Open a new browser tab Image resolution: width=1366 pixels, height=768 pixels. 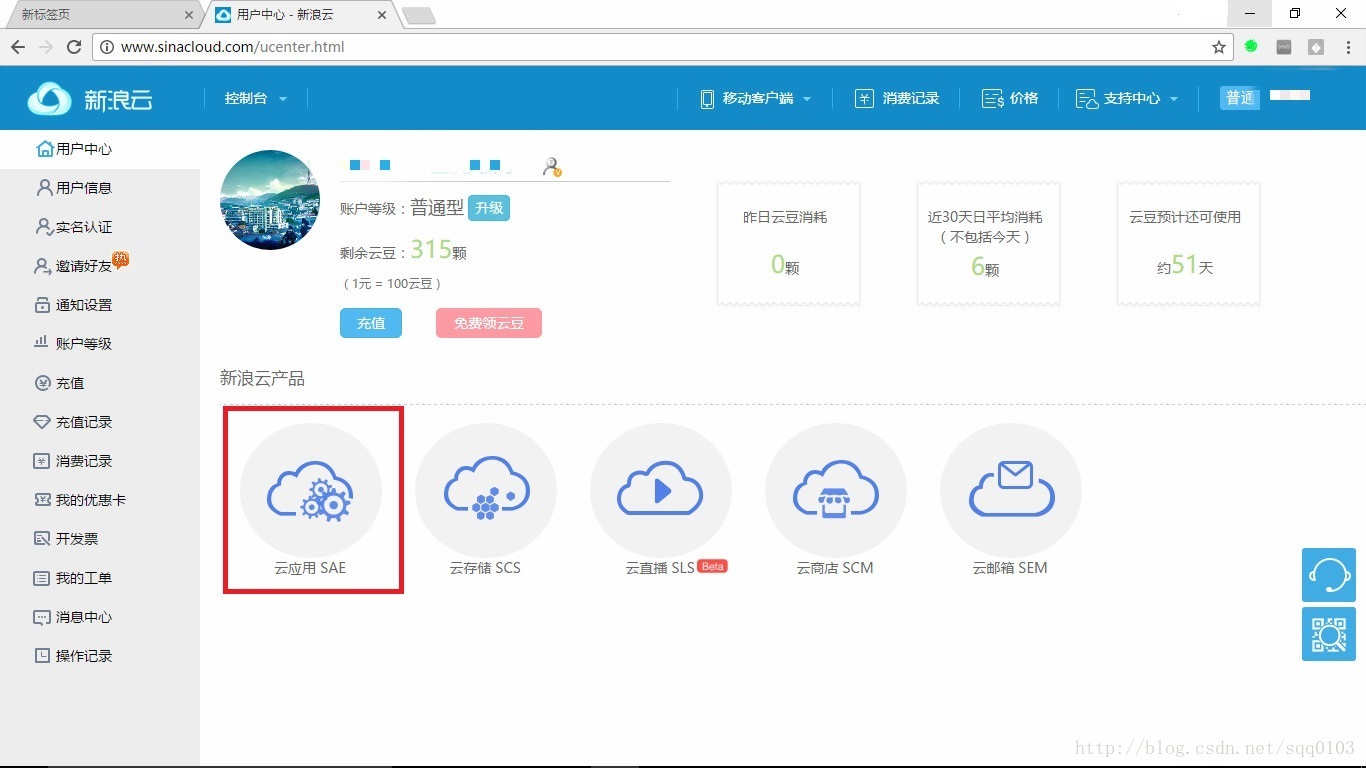click(418, 15)
